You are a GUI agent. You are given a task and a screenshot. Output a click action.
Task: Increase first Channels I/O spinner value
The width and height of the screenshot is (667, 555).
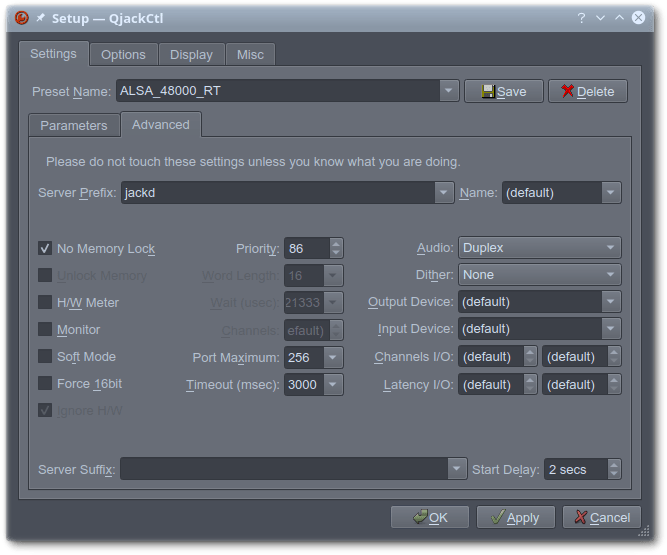click(530, 352)
